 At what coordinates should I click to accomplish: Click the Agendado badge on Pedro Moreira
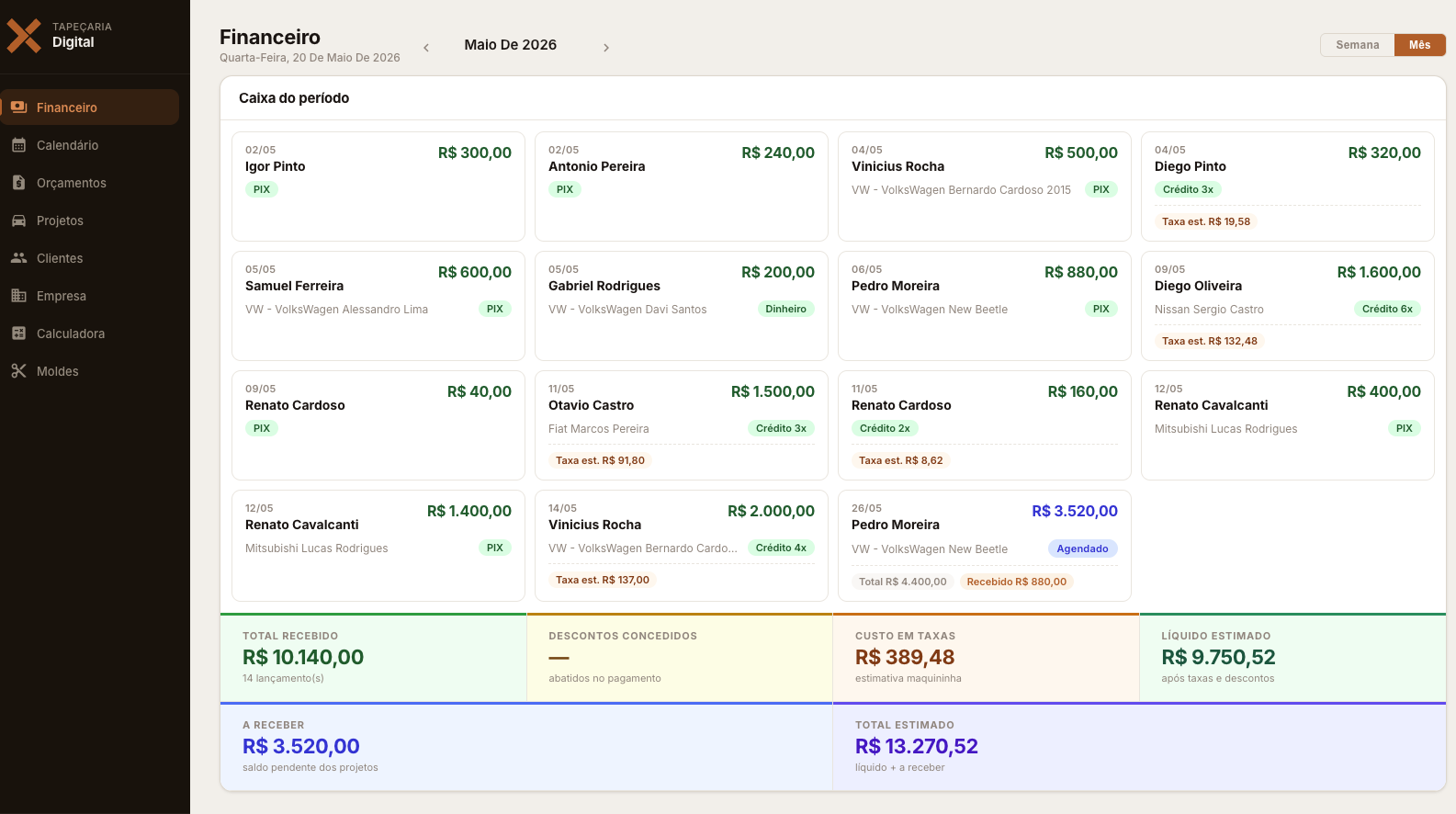[1082, 548]
